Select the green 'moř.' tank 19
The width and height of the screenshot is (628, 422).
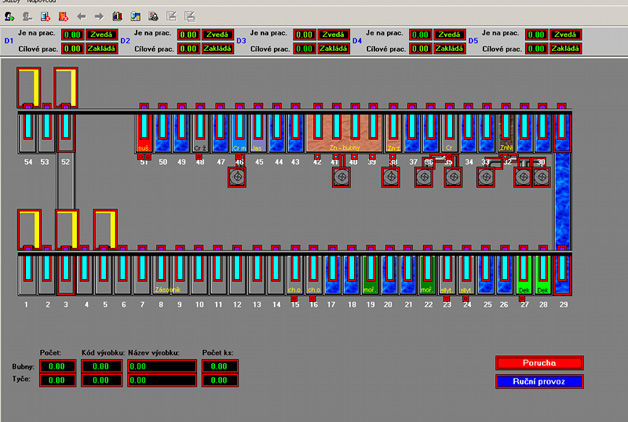[x=370, y=275]
